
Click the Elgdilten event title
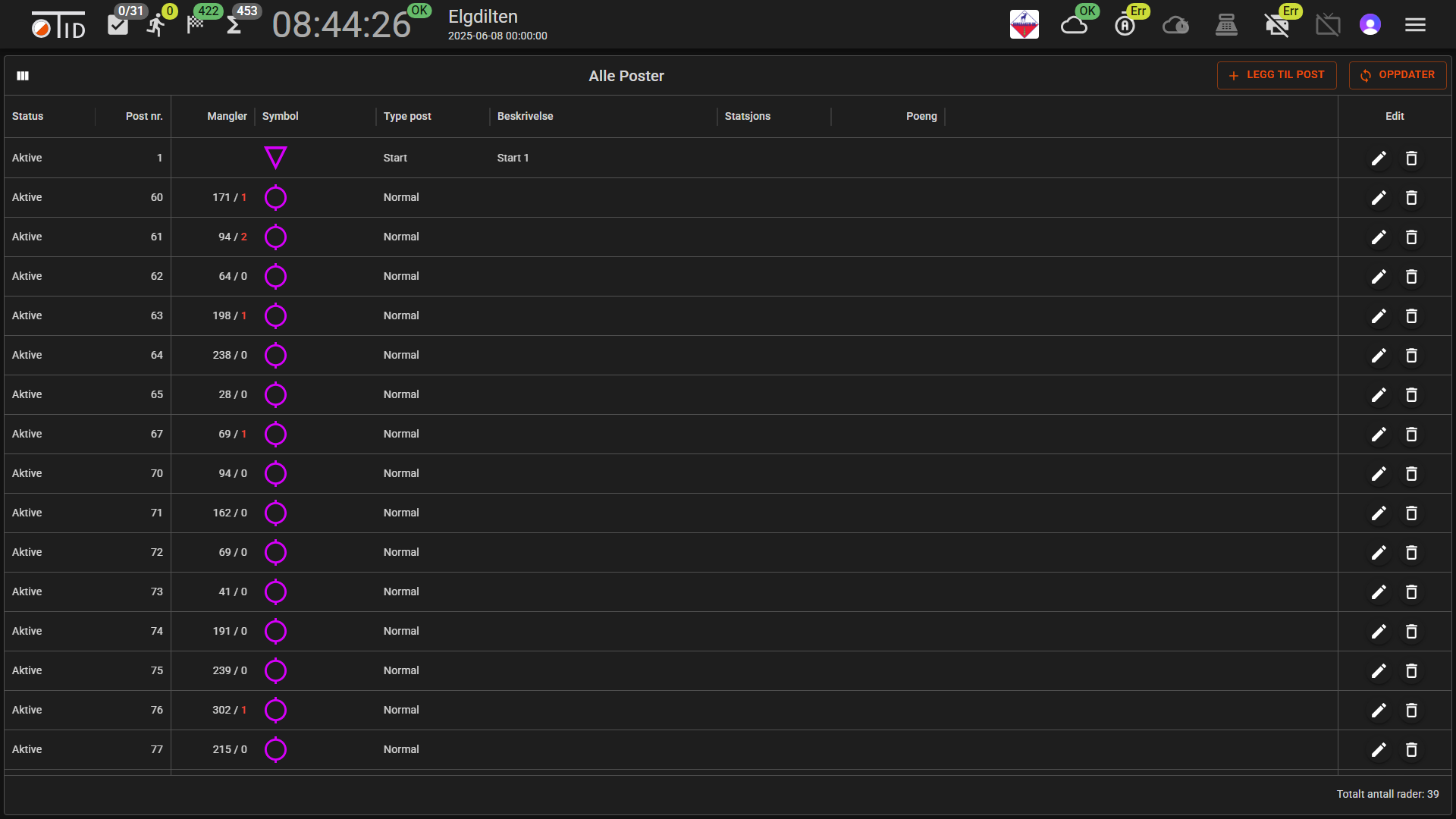tap(483, 17)
